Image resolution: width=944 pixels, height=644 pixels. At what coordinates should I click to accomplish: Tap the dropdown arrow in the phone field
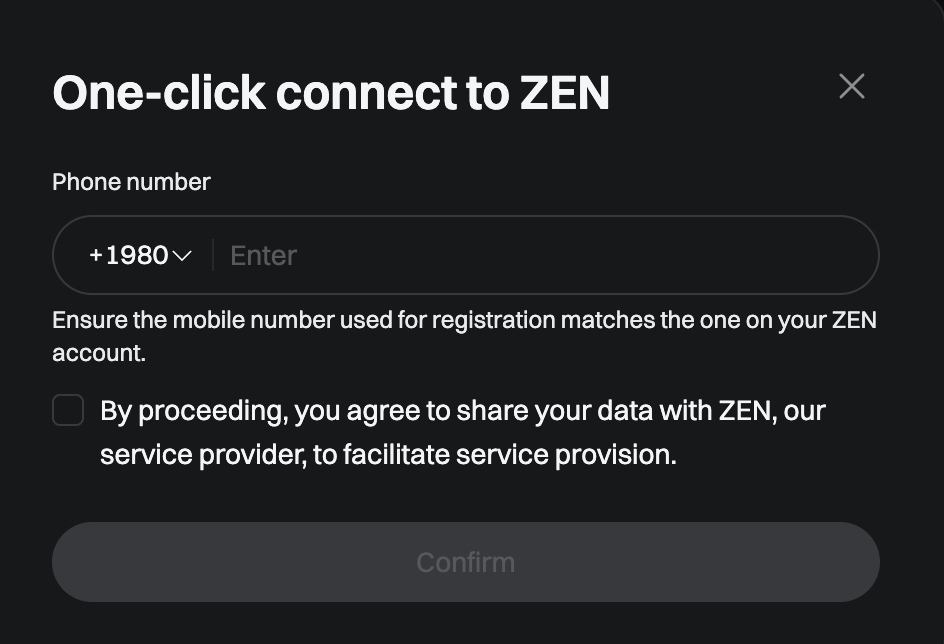click(x=183, y=256)
